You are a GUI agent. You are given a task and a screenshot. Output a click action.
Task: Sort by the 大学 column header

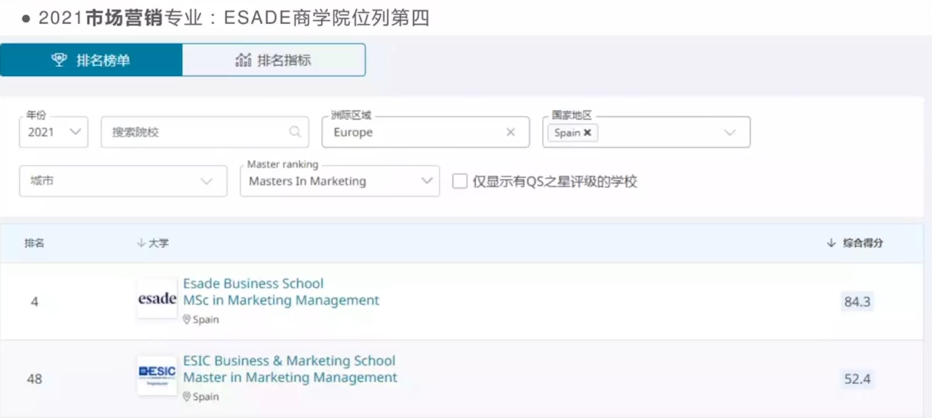point(153,243)
